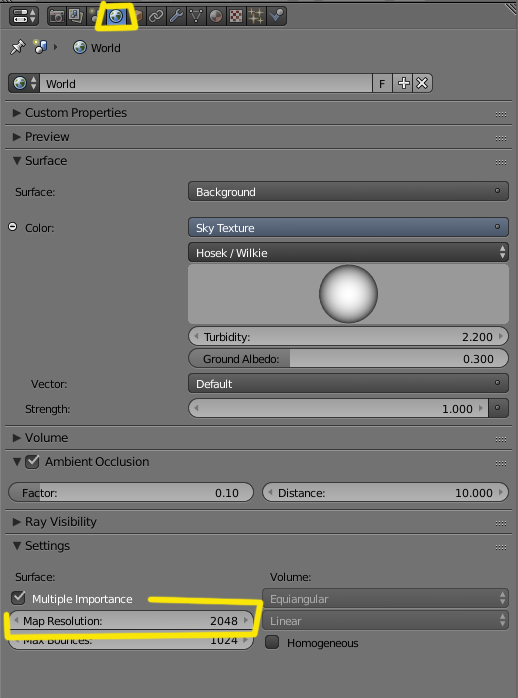Enable the Homogeneous volume checkbox
Image resolution: width=518 pixels, height=698 pixels.
[272, 642]
